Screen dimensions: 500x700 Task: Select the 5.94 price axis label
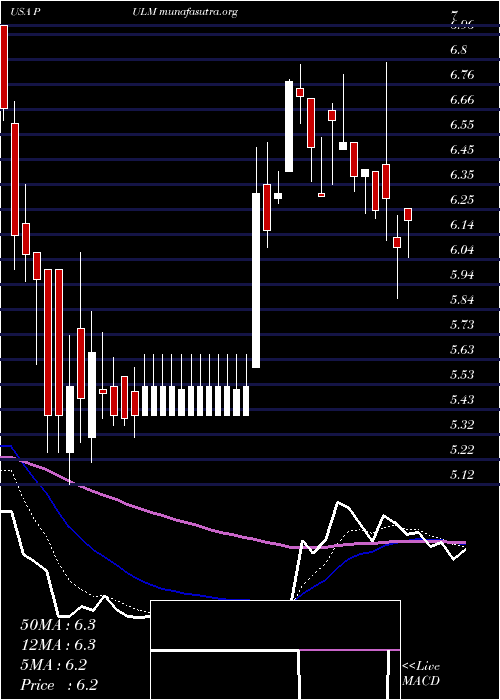(462, 275)
